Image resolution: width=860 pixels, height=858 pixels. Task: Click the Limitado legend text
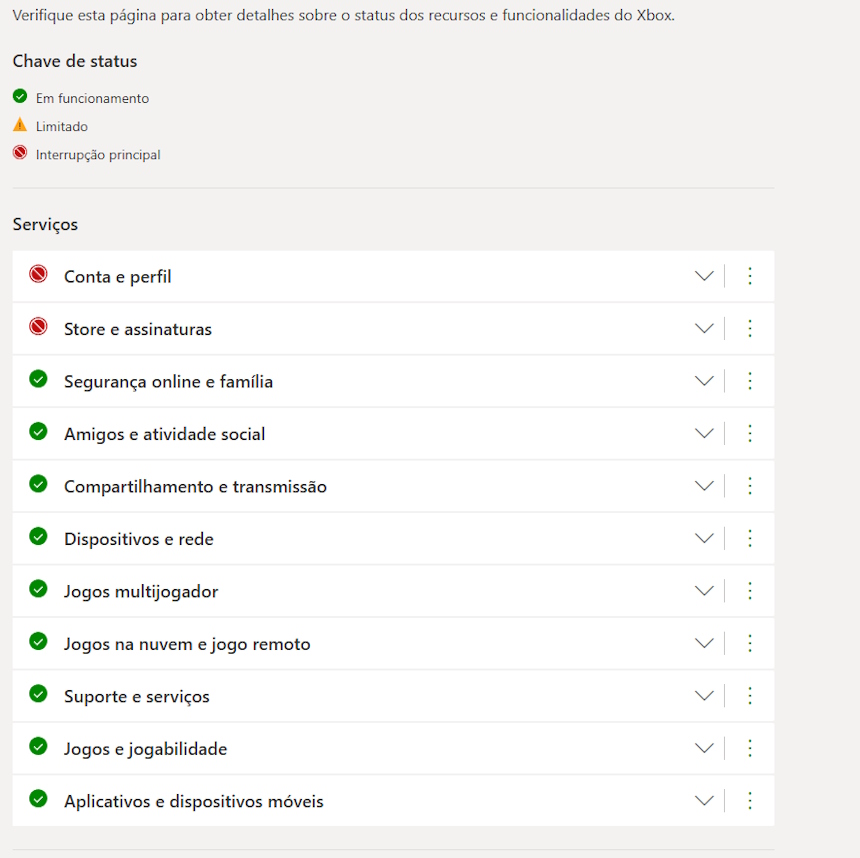(61, 127)
